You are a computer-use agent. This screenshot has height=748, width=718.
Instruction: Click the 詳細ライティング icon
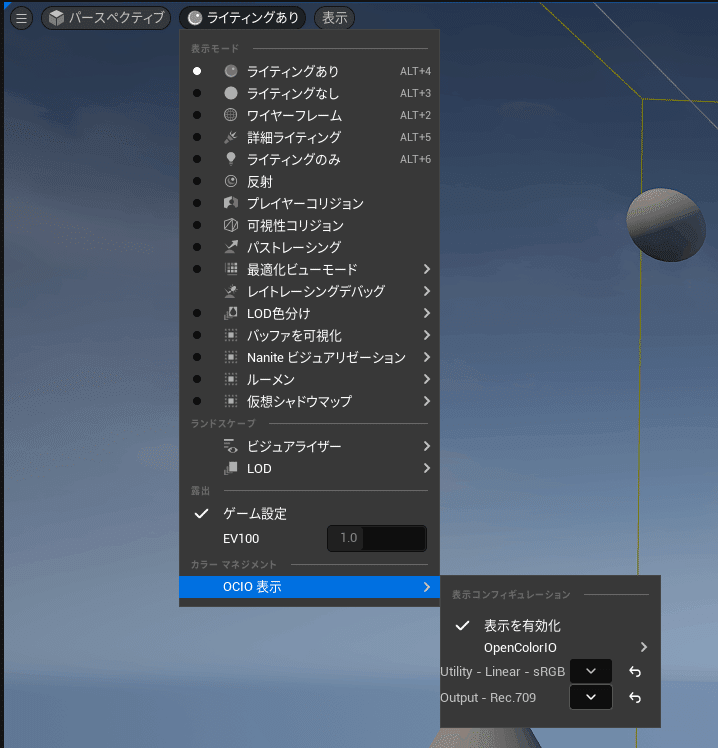pyautogui.click(x=231, y=137)
